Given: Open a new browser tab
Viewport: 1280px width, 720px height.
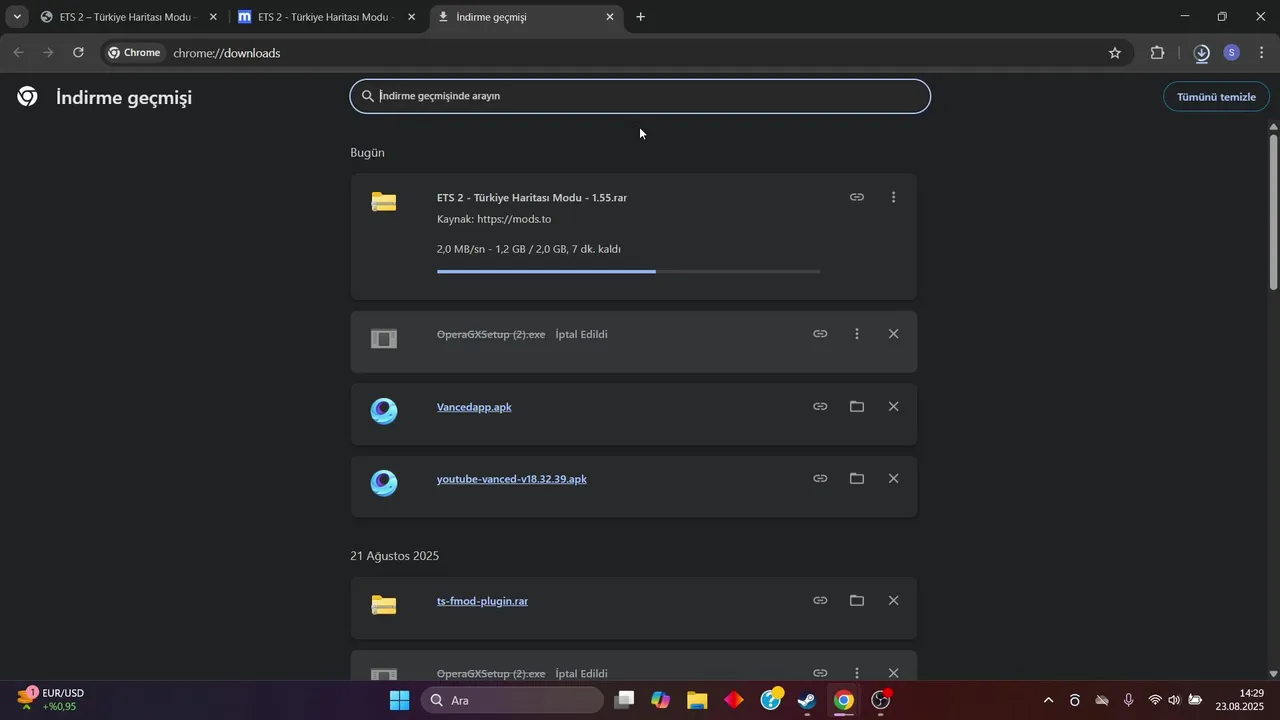Looking at the screenshot, I should click(641, 17).
